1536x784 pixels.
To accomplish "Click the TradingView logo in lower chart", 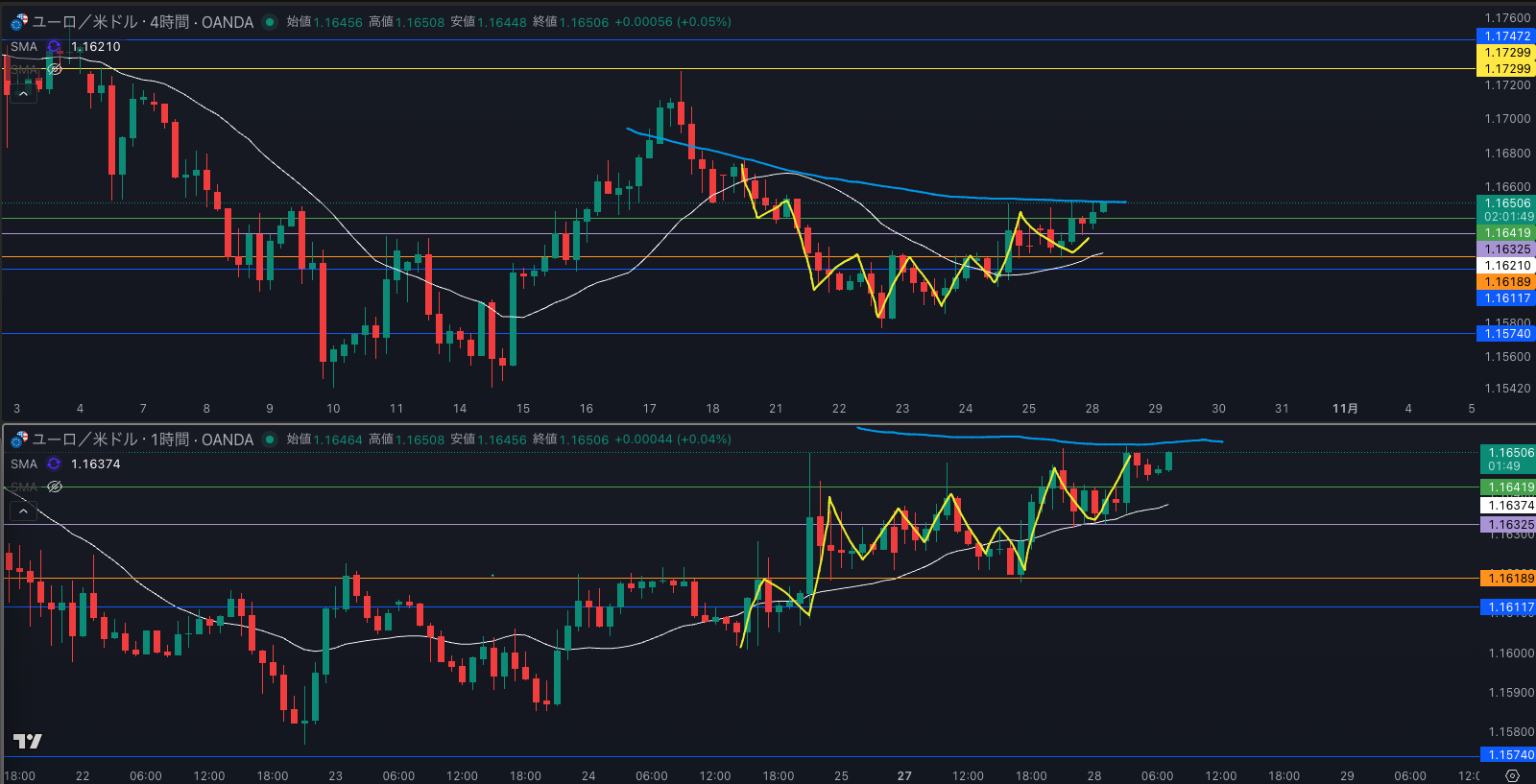I will (x=27, y=741).
